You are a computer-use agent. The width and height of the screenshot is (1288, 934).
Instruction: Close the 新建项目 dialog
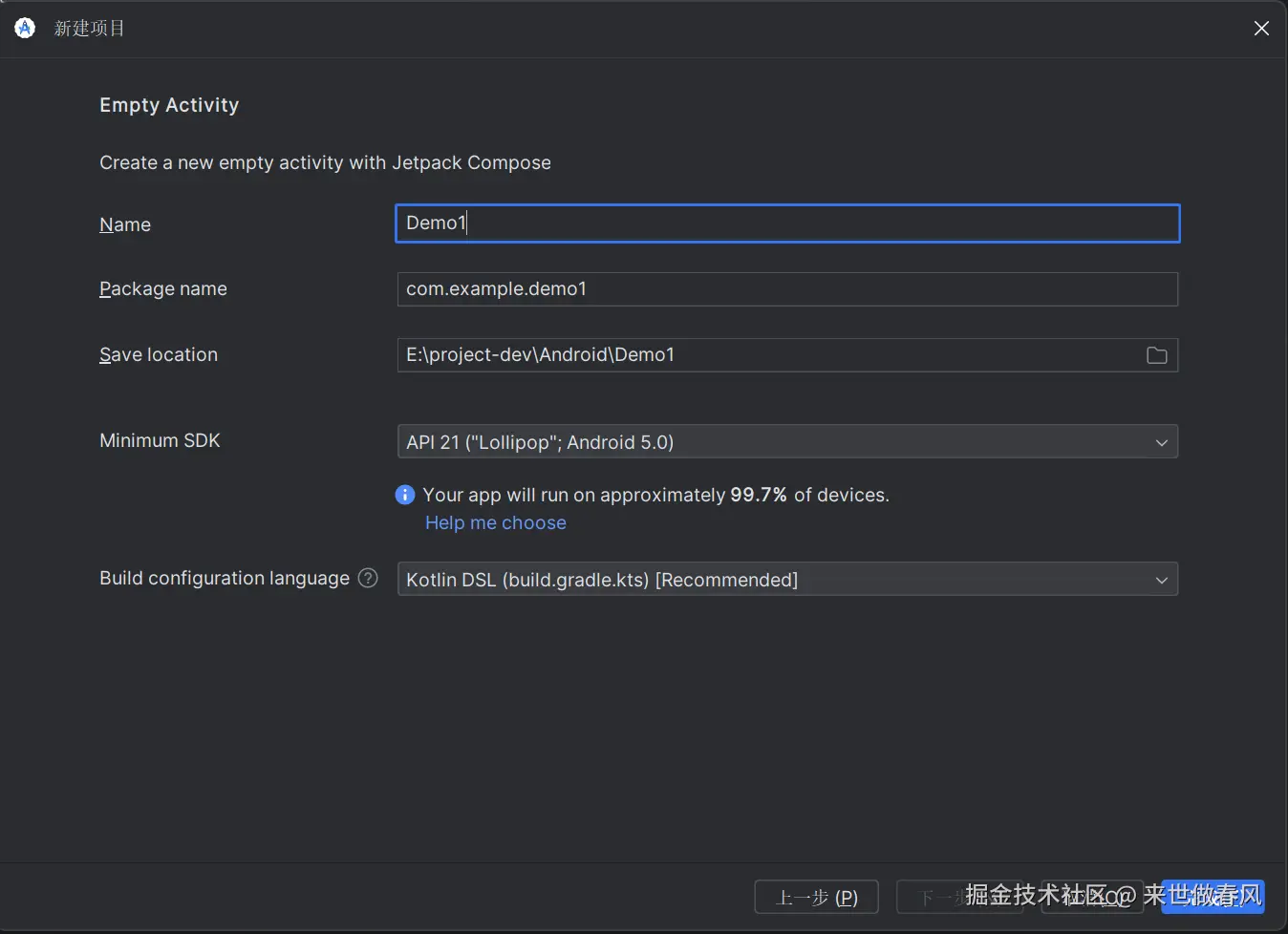[1261, 29]
